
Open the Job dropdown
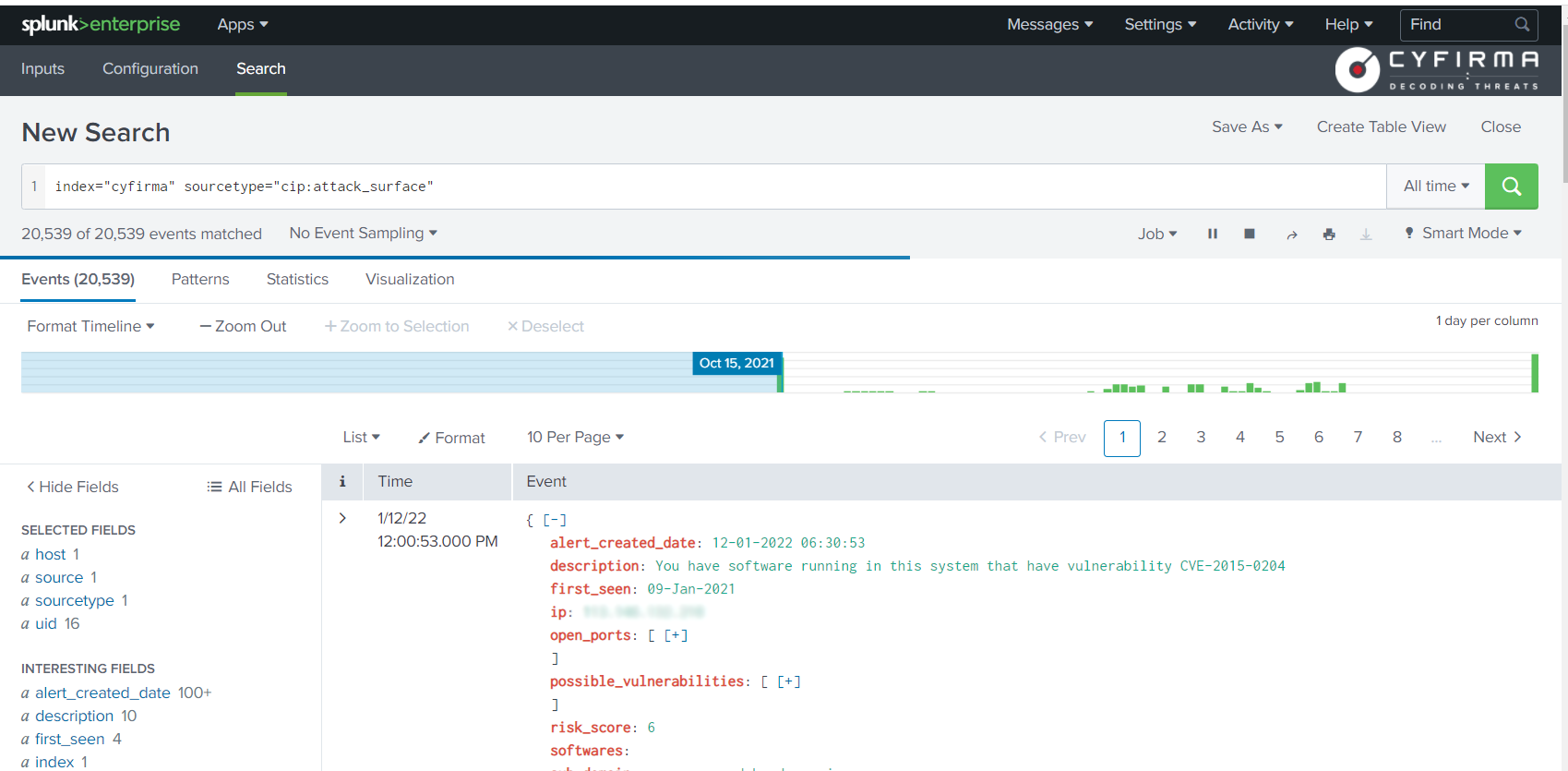1157,235
